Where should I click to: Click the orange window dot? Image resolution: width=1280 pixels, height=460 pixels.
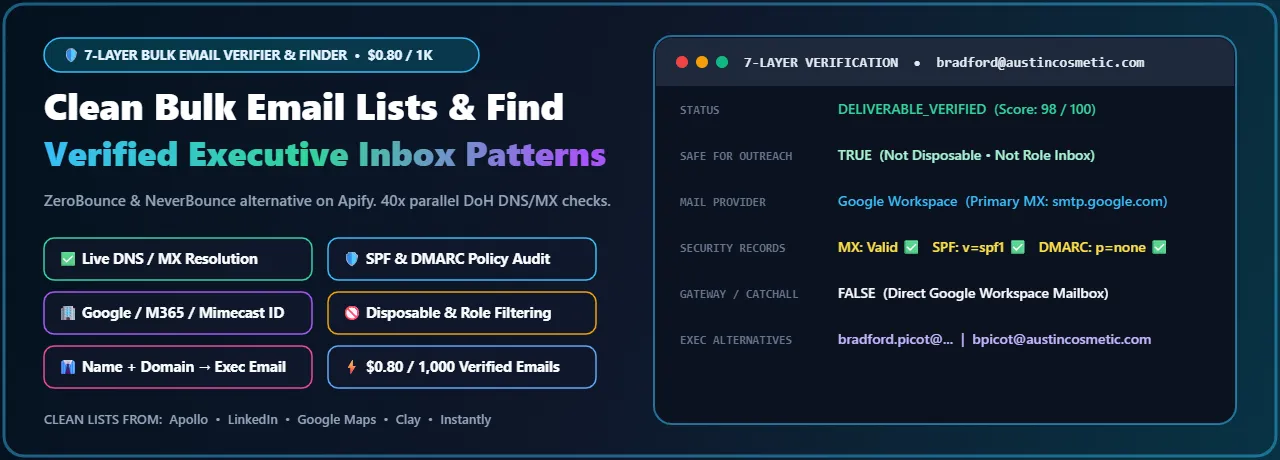702,62
